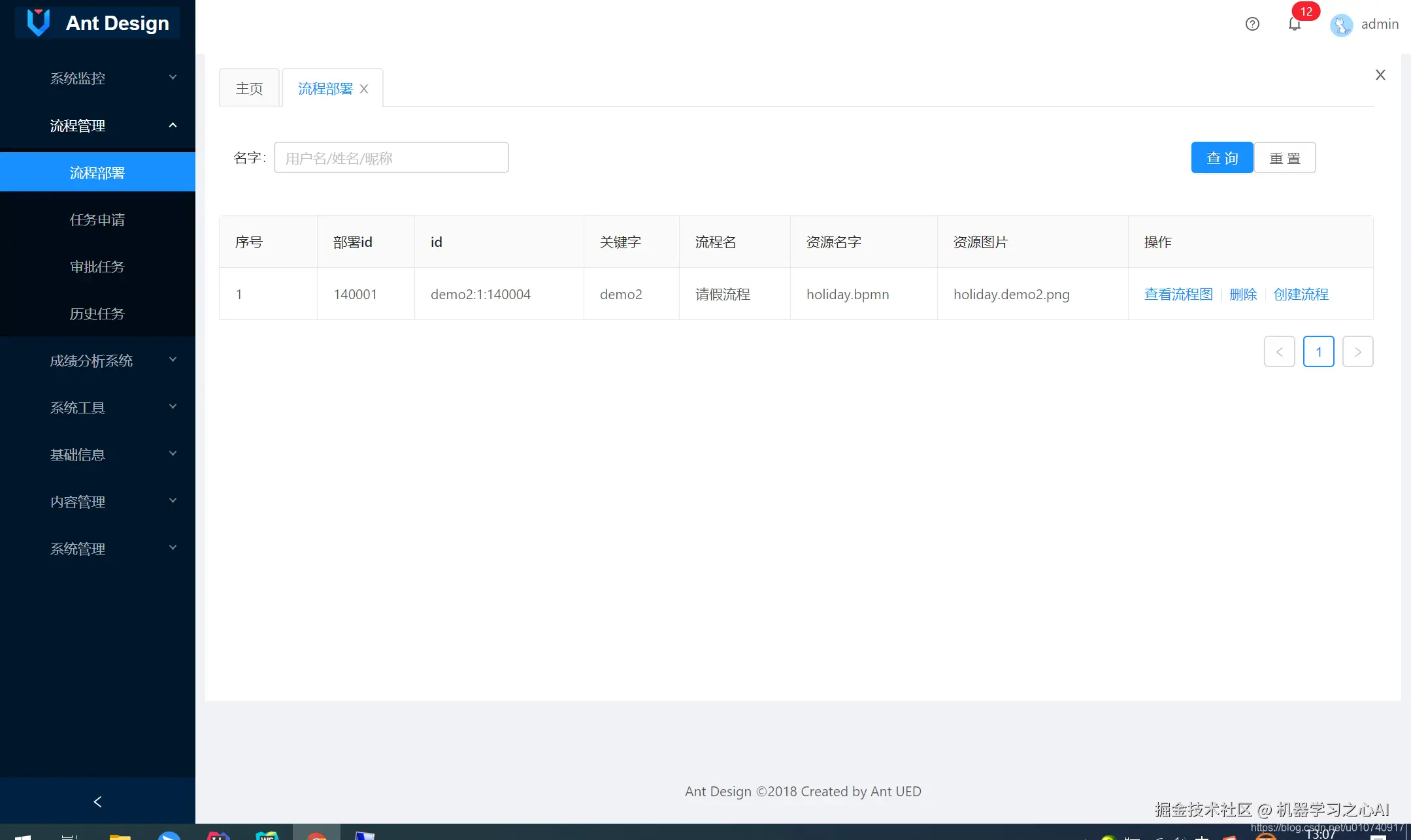The width and height of the screenshot is (1411, 840).
Task: Click the 查询 search button
Action: 1221,157
